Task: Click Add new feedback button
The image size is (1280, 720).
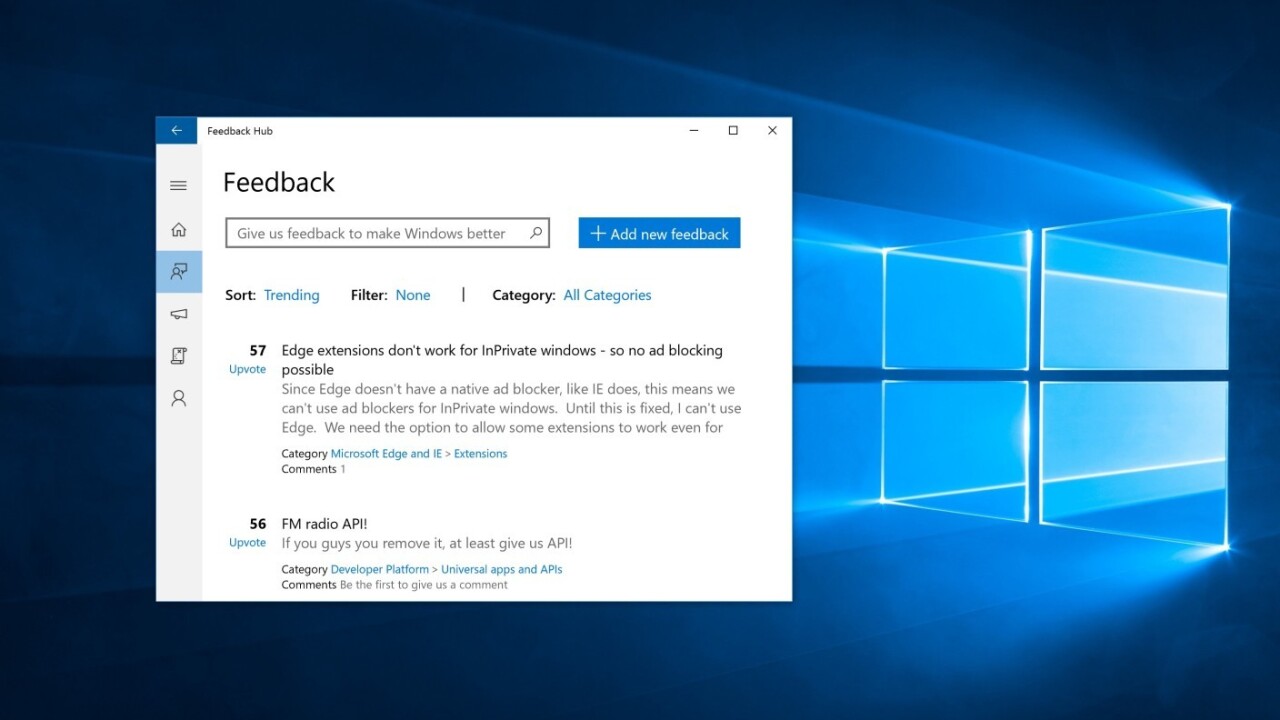Action: 659,233
